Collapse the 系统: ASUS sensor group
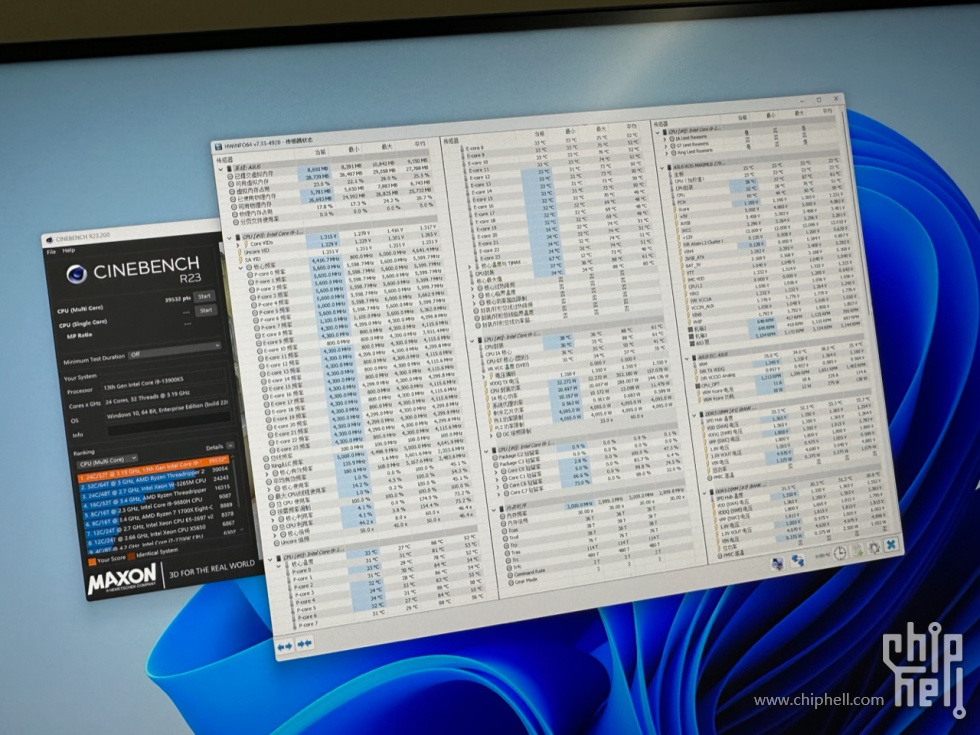 (221, 169)
